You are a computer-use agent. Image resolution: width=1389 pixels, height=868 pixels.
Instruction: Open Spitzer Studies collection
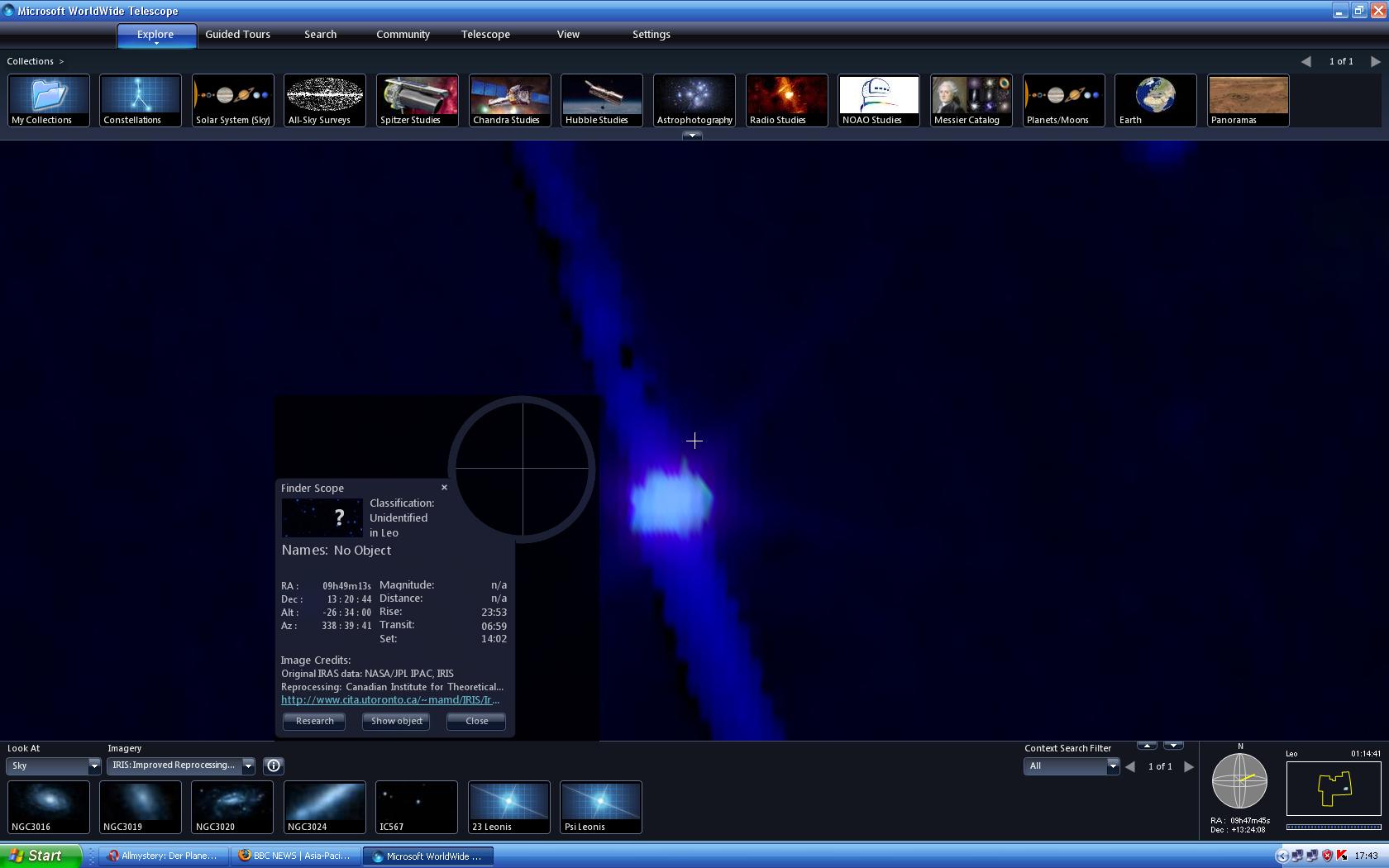click(418, 100)
